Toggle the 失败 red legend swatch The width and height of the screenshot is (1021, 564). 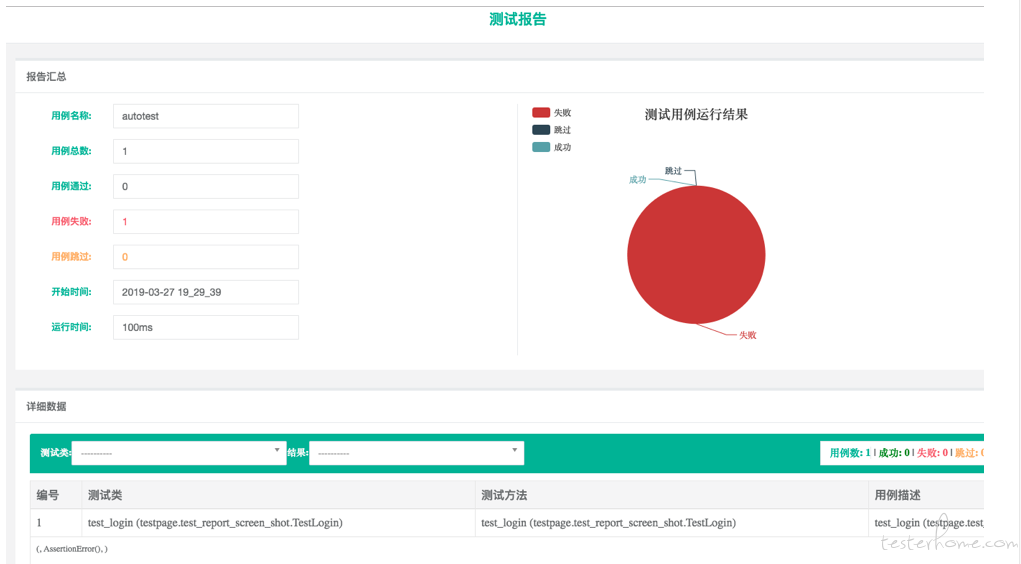(x=541, y=113)
